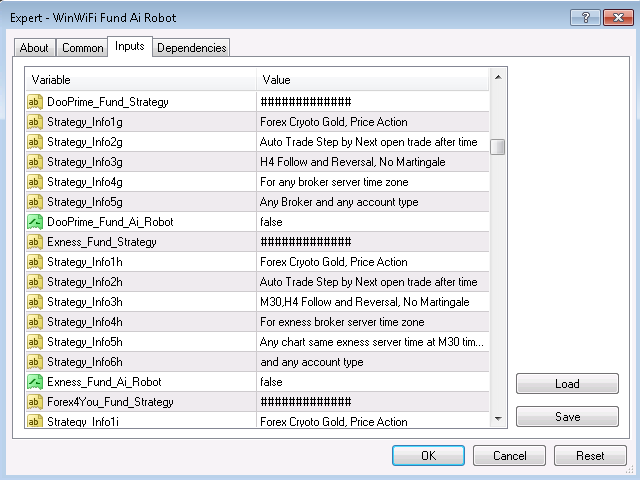Click the string icon beside DooPrime_Fund_Strategy
The height and width of the screenshot is (480, 640).
(x=35, y=102)
